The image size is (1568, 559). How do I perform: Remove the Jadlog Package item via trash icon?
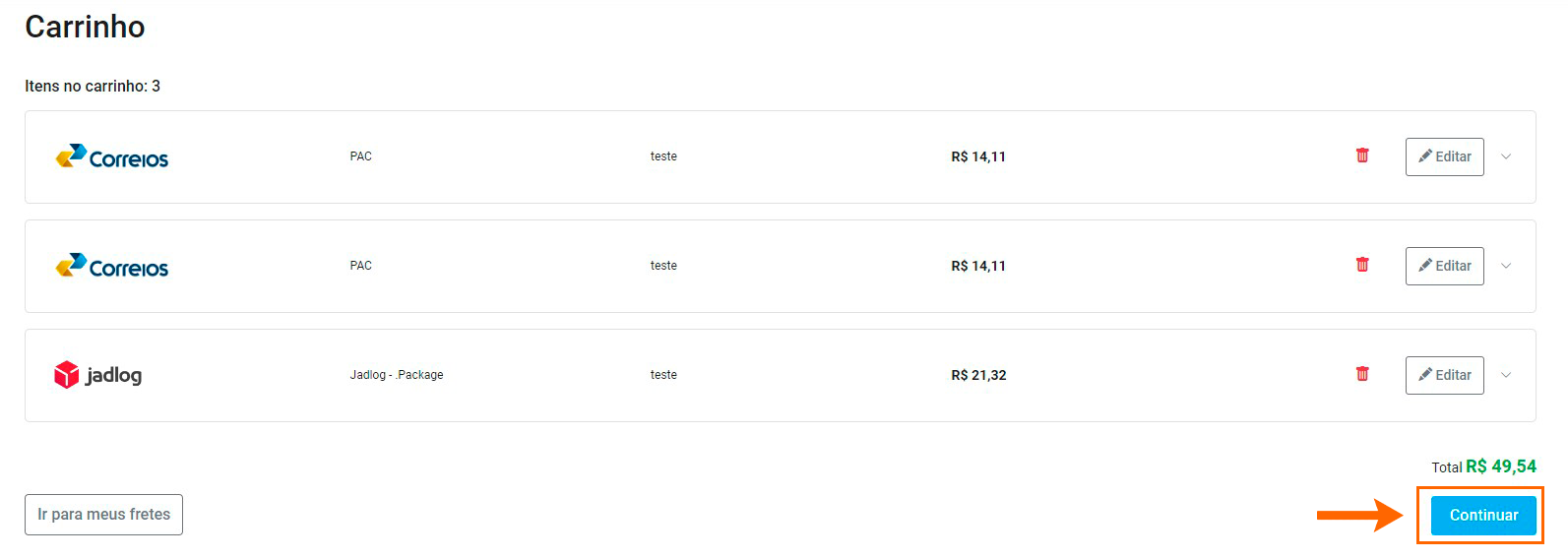click(x=1362, y=374)
